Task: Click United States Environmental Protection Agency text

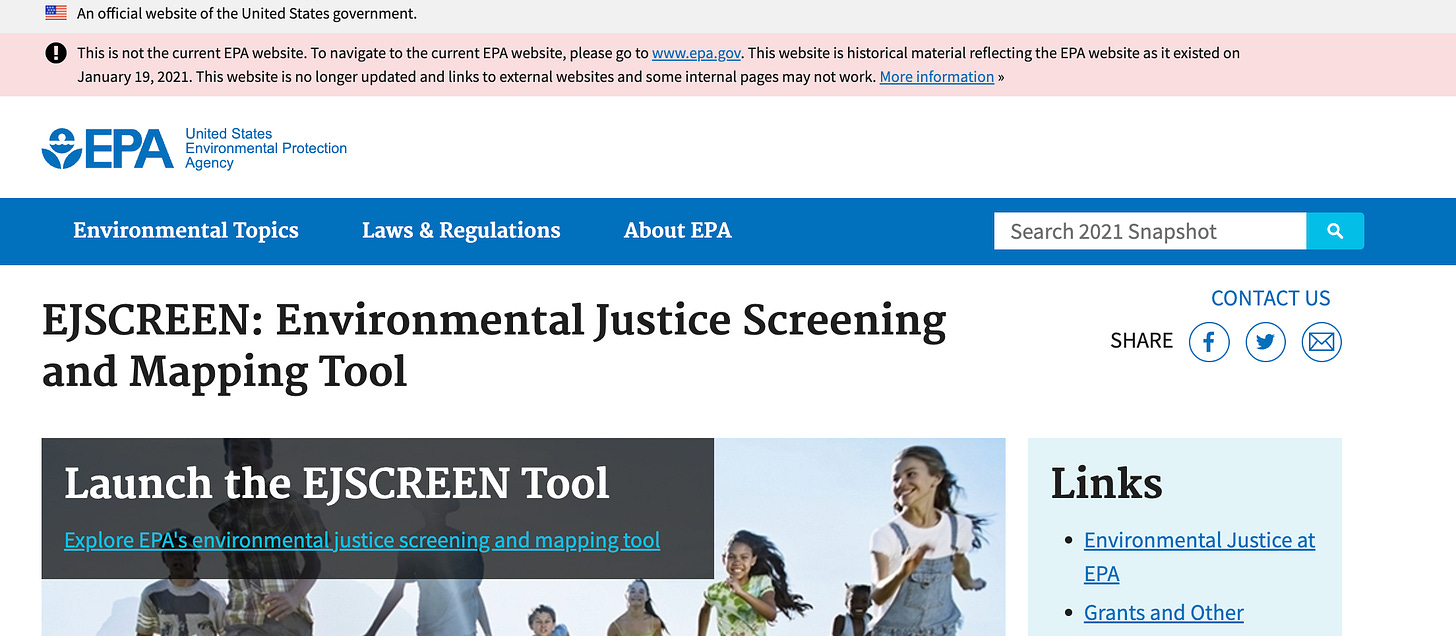Action: (x=266, y=148)
